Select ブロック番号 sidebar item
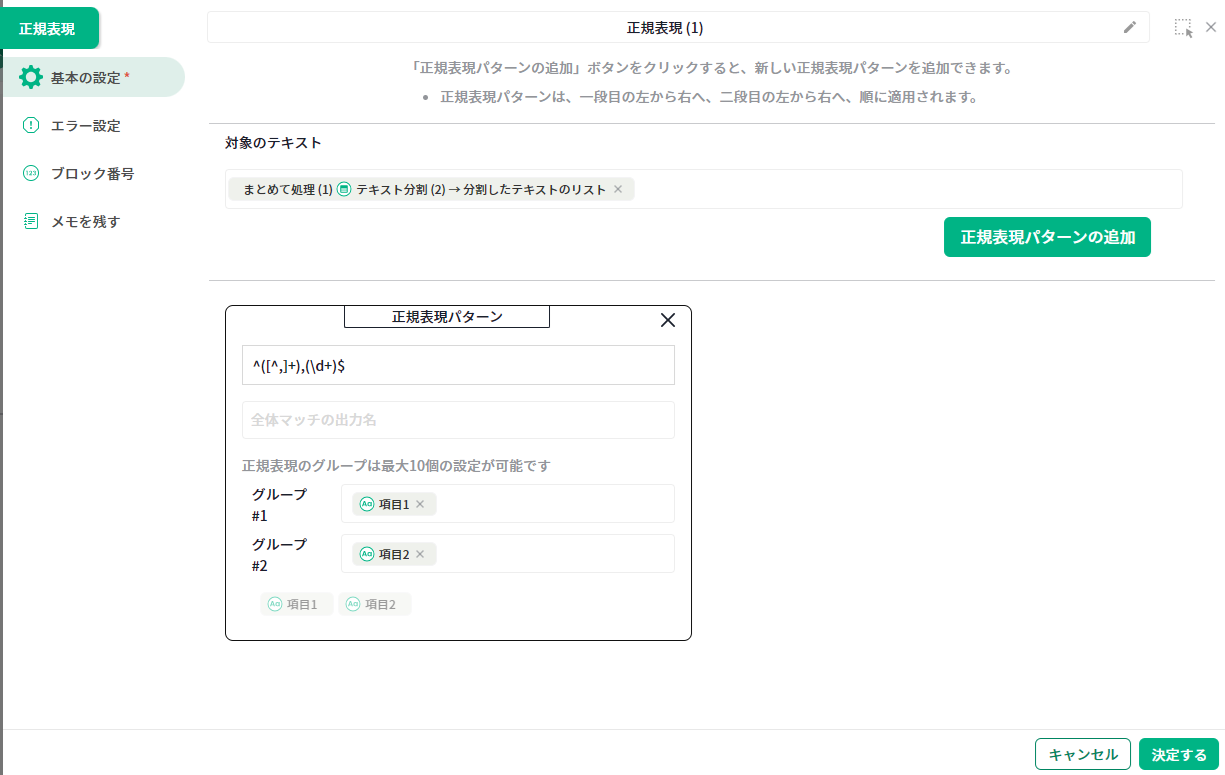The height and width of the screenshot is (775, 1225). point(92,174)
